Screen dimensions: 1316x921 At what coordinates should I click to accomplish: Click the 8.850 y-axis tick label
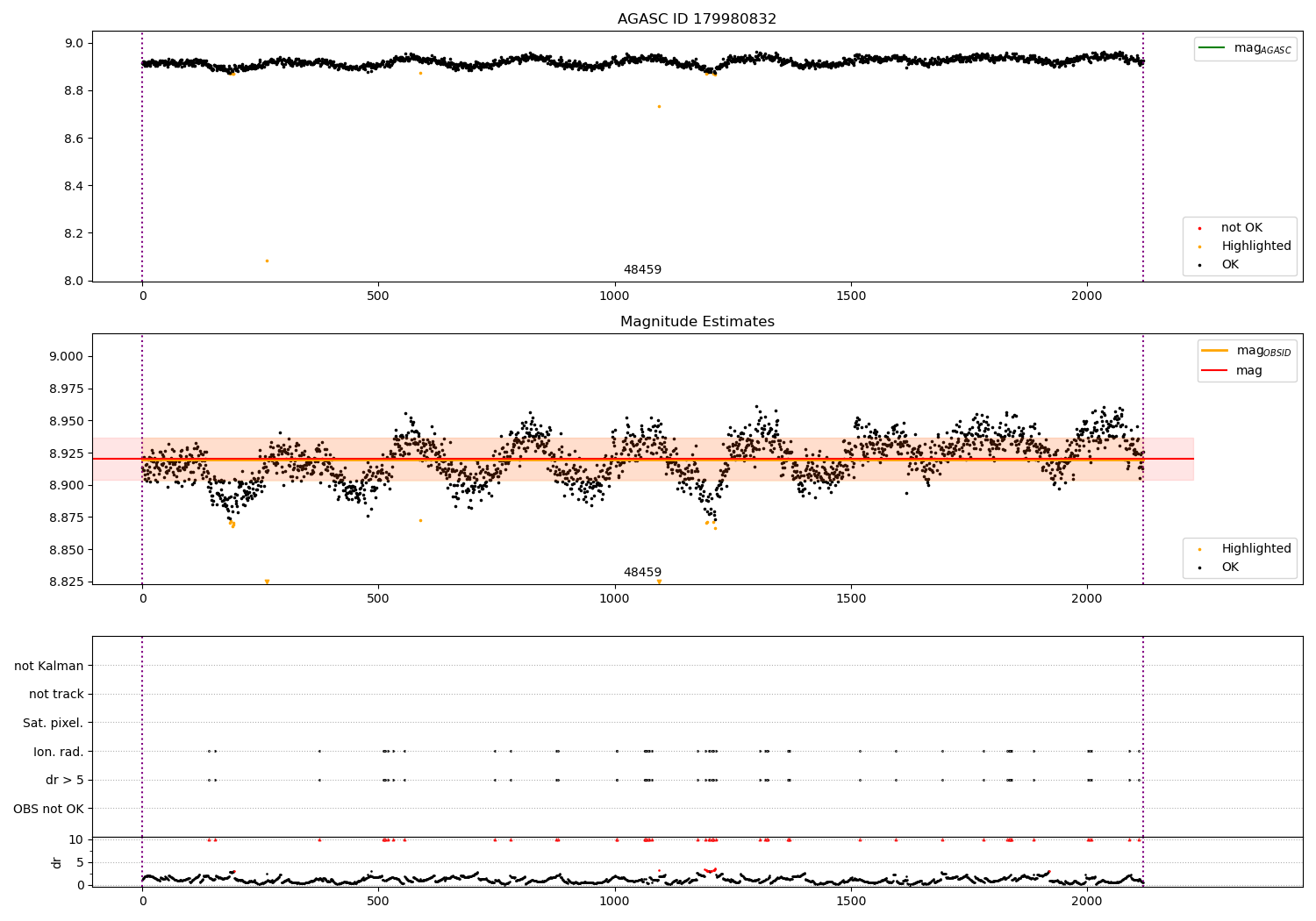pos(67,550)
